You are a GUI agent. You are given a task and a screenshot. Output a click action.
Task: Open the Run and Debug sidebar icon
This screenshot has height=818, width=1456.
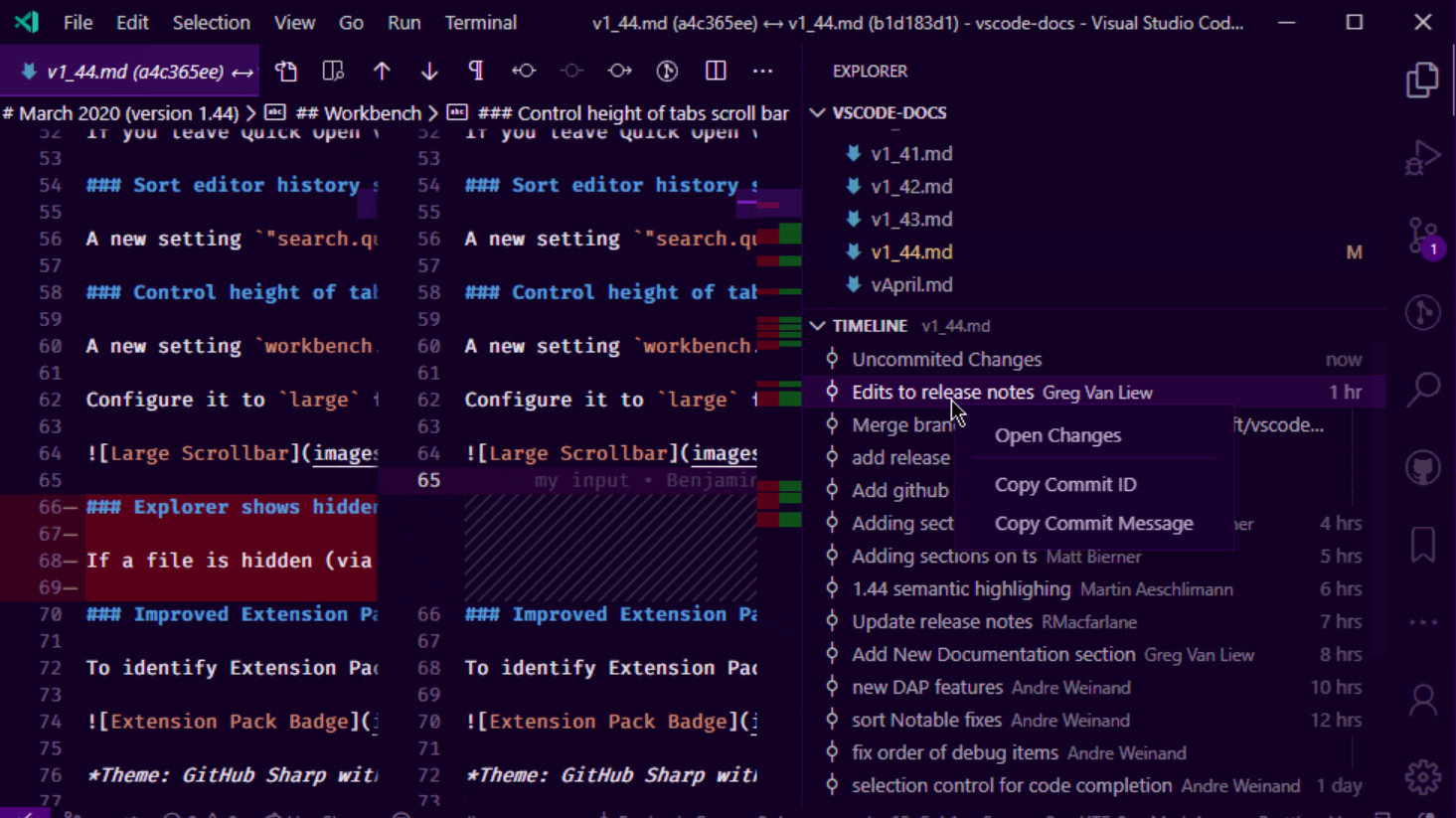pyautogui.click(x=1421, y=157)
